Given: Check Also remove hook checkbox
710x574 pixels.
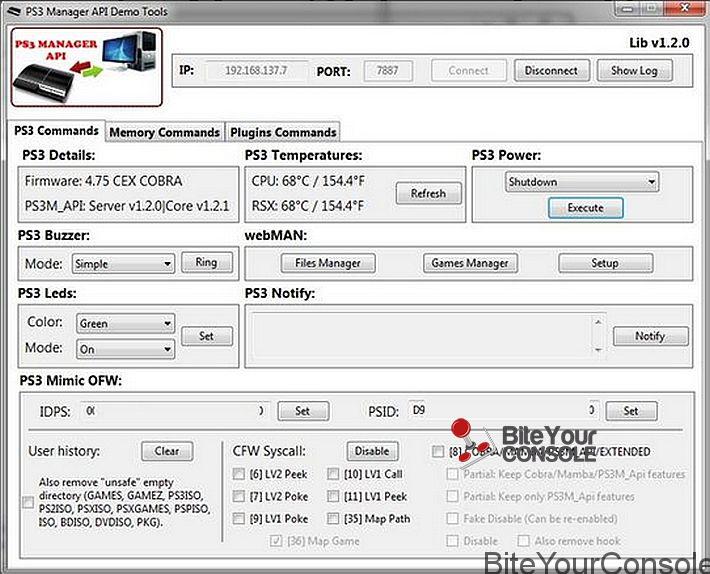Looking at the screenshot, I should [x=523, y=541].
